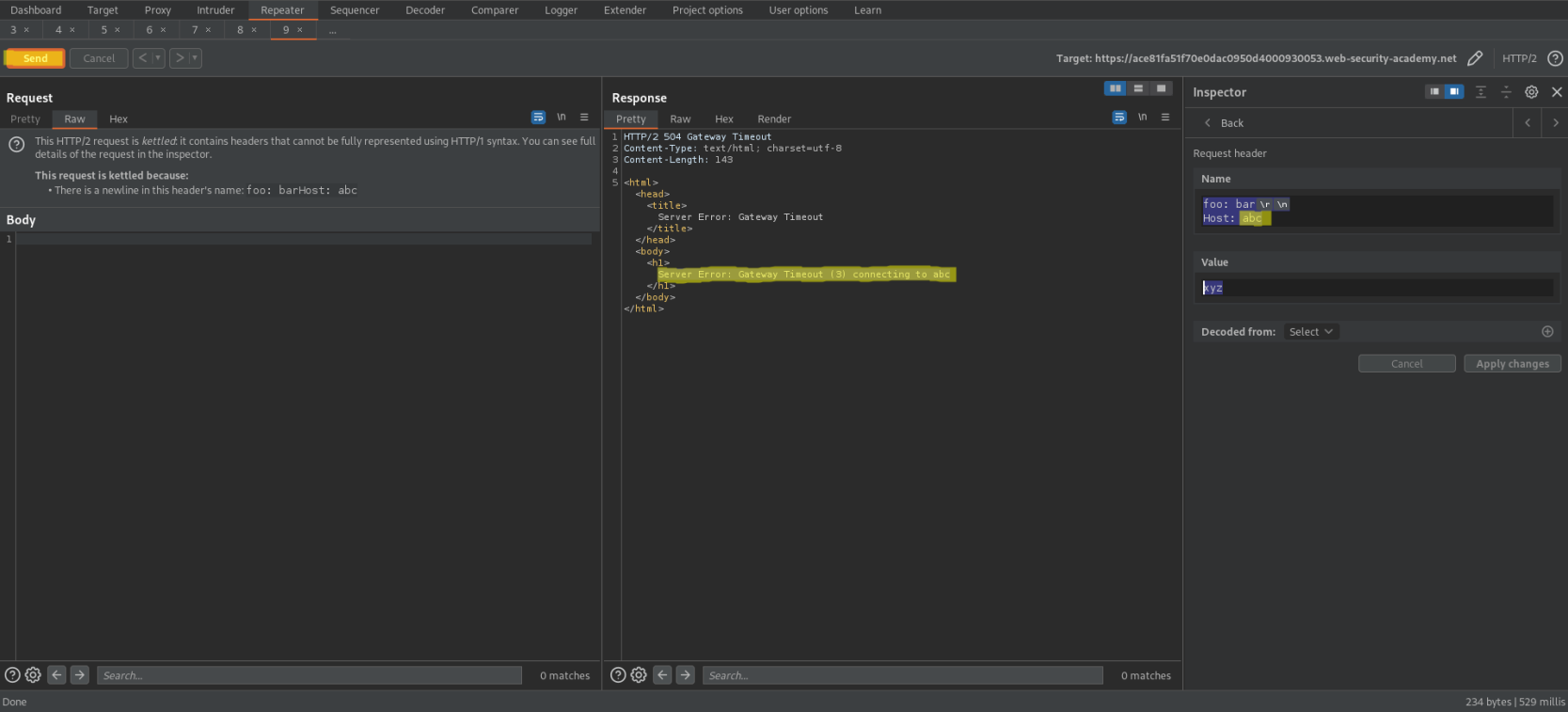Viewport: 1568px width, 712px height.
Task: Edit the header Name field
Action: (x=1377, y=211)
